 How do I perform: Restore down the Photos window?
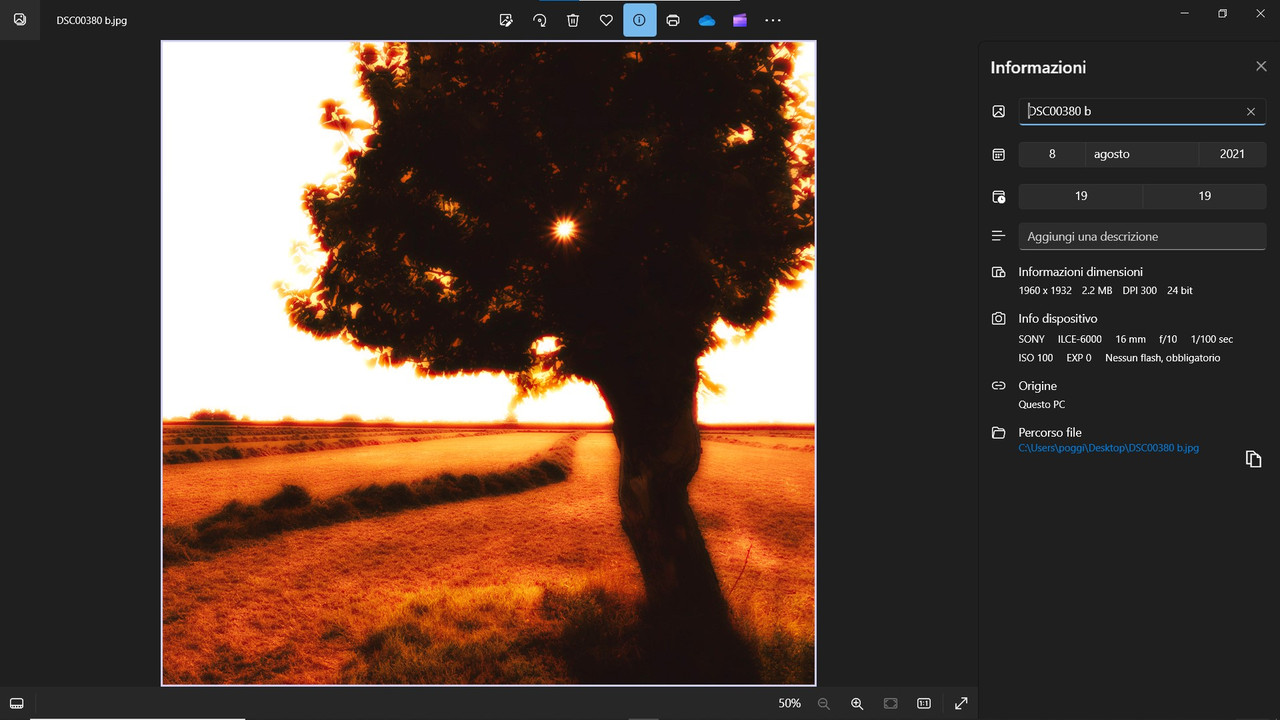[1222, 13]
